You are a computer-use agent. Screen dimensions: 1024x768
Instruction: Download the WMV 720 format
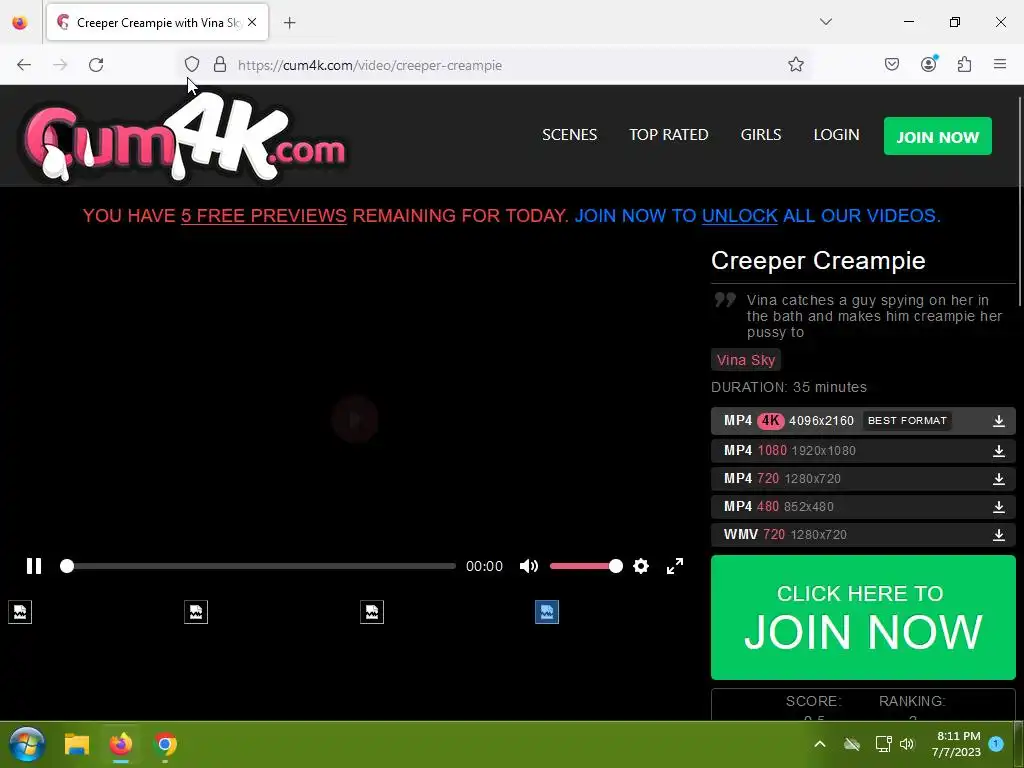(863, 535)
